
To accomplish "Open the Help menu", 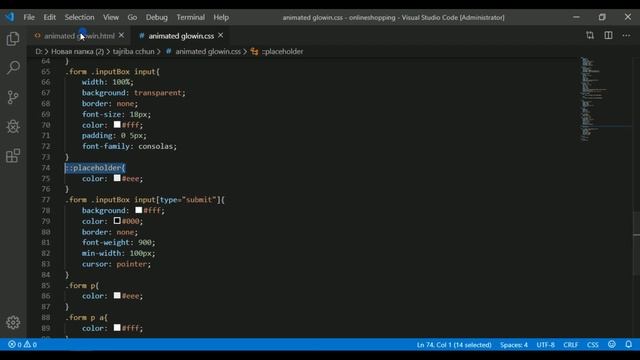I will (221, 17).
